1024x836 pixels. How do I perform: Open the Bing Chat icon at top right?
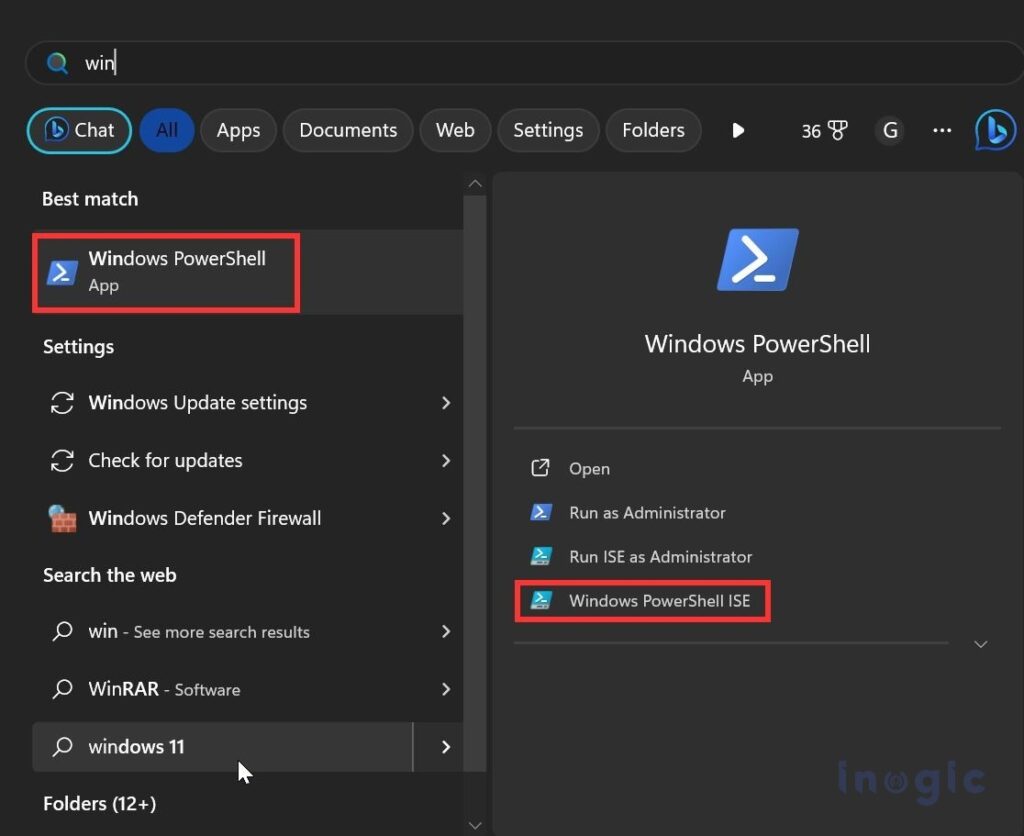click(x=995, y=130)
